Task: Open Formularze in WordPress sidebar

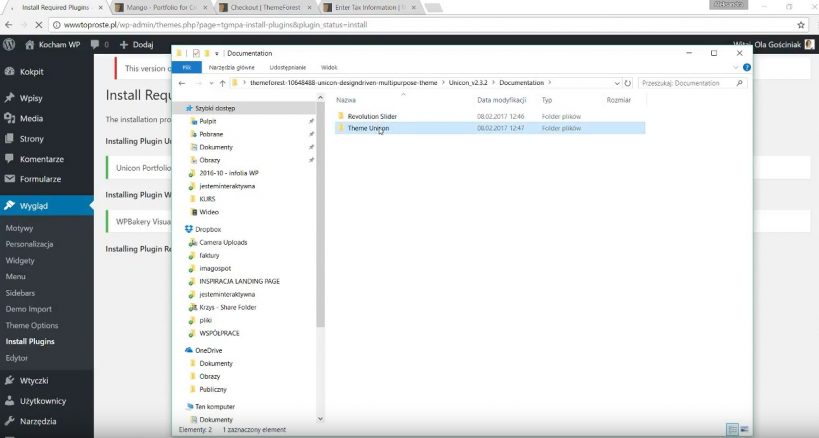Action: point(40,179)
